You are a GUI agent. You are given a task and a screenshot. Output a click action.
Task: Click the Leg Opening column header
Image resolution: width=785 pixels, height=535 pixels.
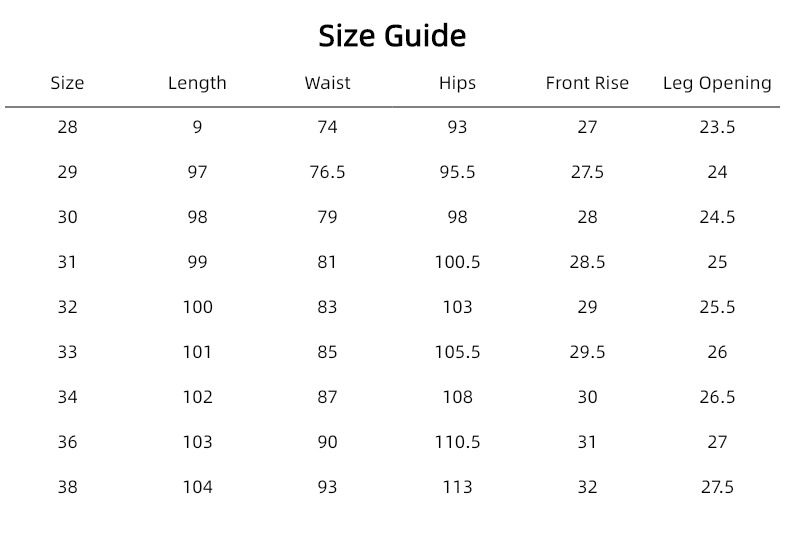click(717, 83)
